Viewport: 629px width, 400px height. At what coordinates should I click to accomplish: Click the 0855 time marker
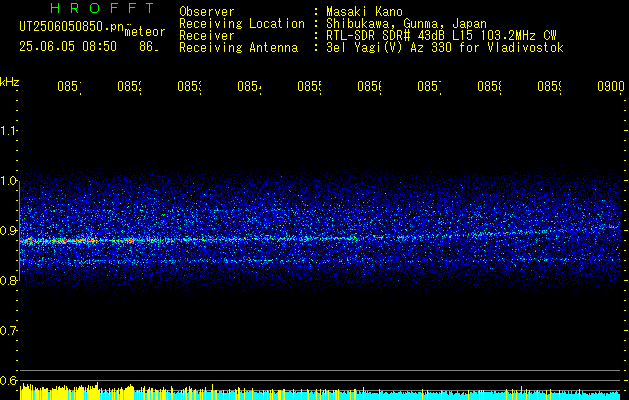pos(309,86)
